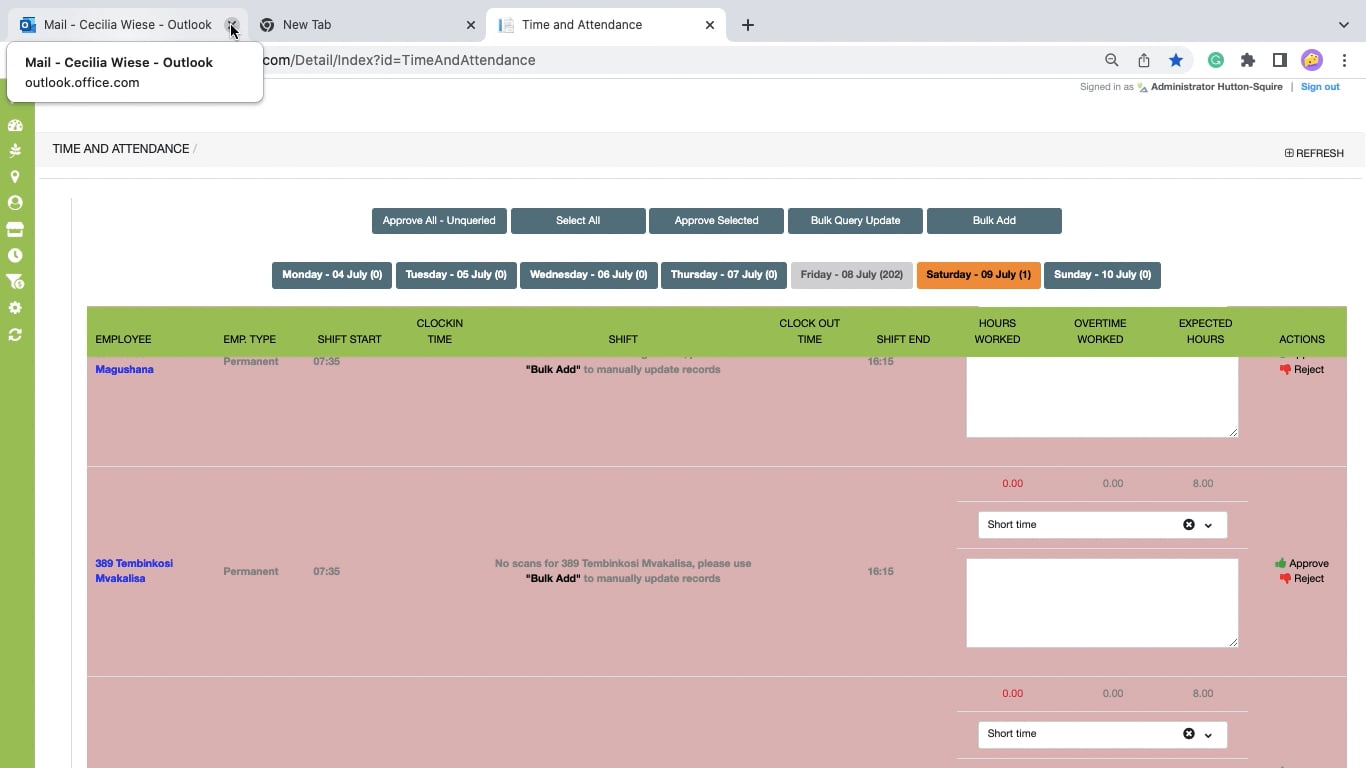Click the leaf sprout sidebar icon
Screen dimensions: 1366x768
(x=15, y=151)
